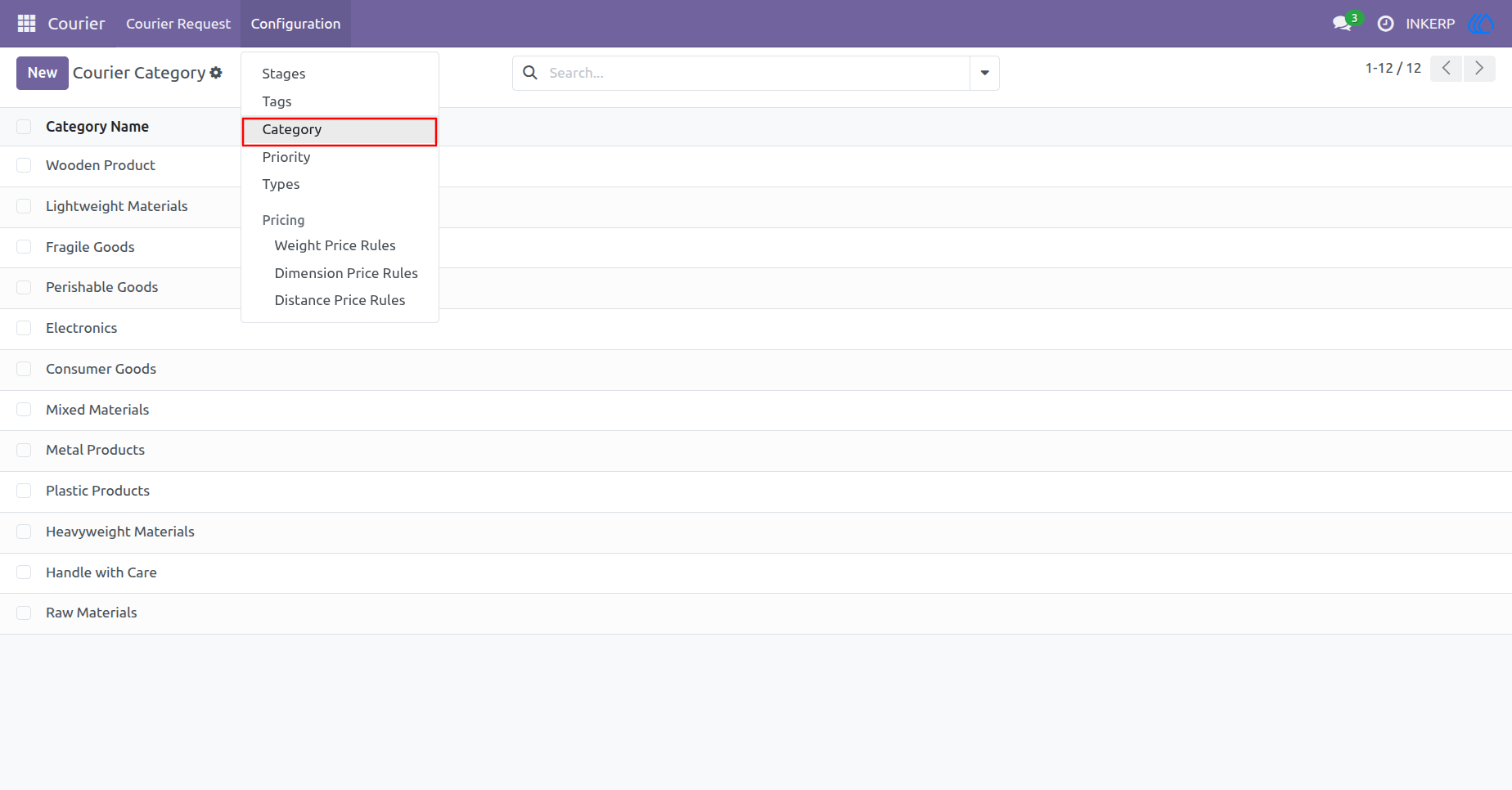Select Category in Configuration menu

pos(340,129)
